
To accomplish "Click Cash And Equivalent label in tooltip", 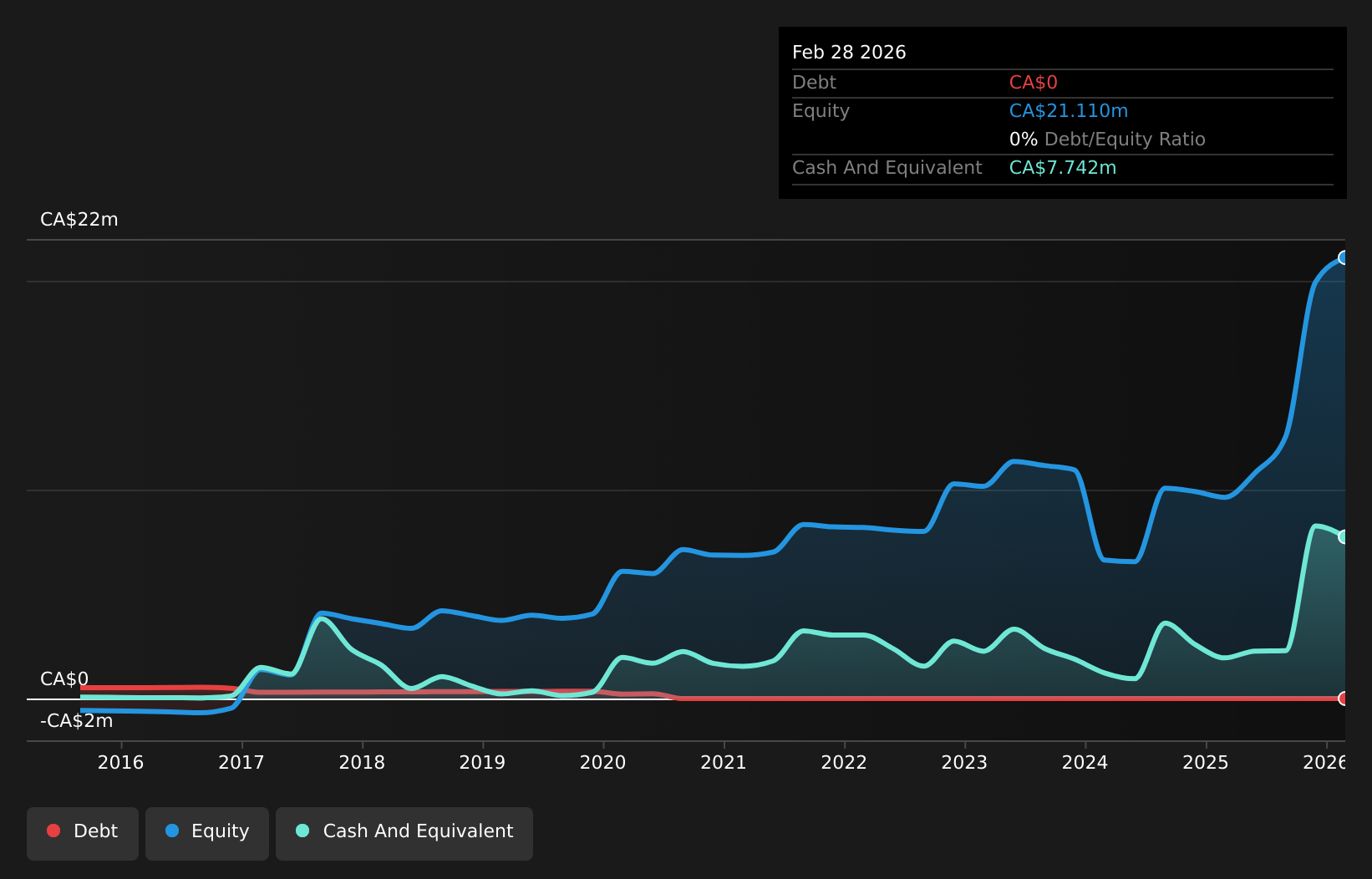I will pos(887,168).
